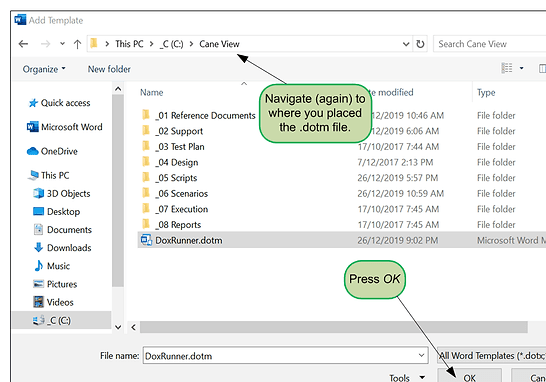Expand the address bar history dropdown
This screenshot has width=546, height=382.
pyautogui.click(x=406, y=44)
